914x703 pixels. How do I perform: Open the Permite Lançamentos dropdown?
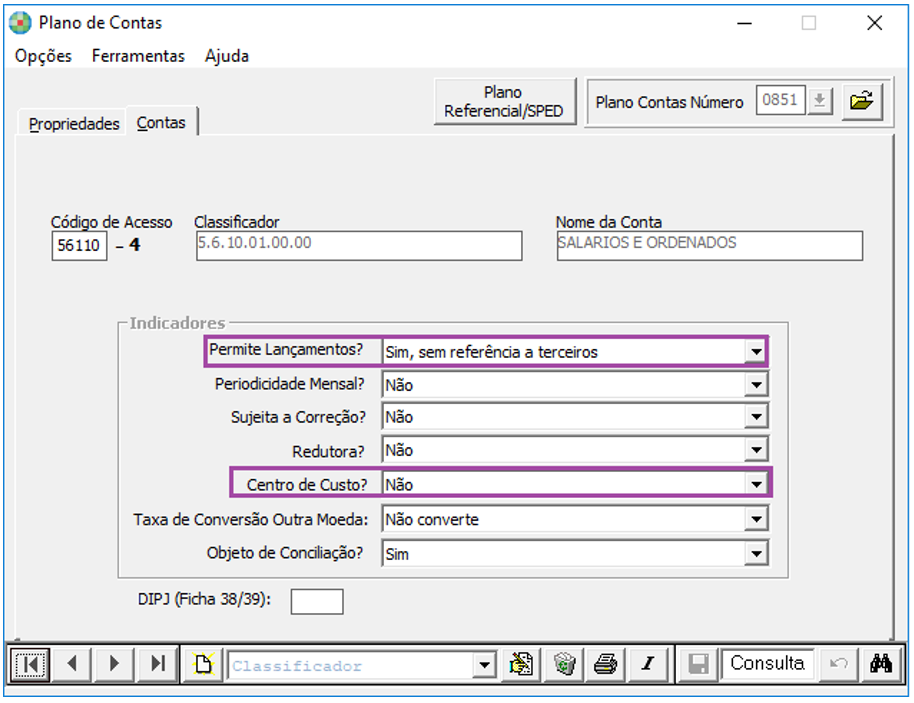point(756,352)
